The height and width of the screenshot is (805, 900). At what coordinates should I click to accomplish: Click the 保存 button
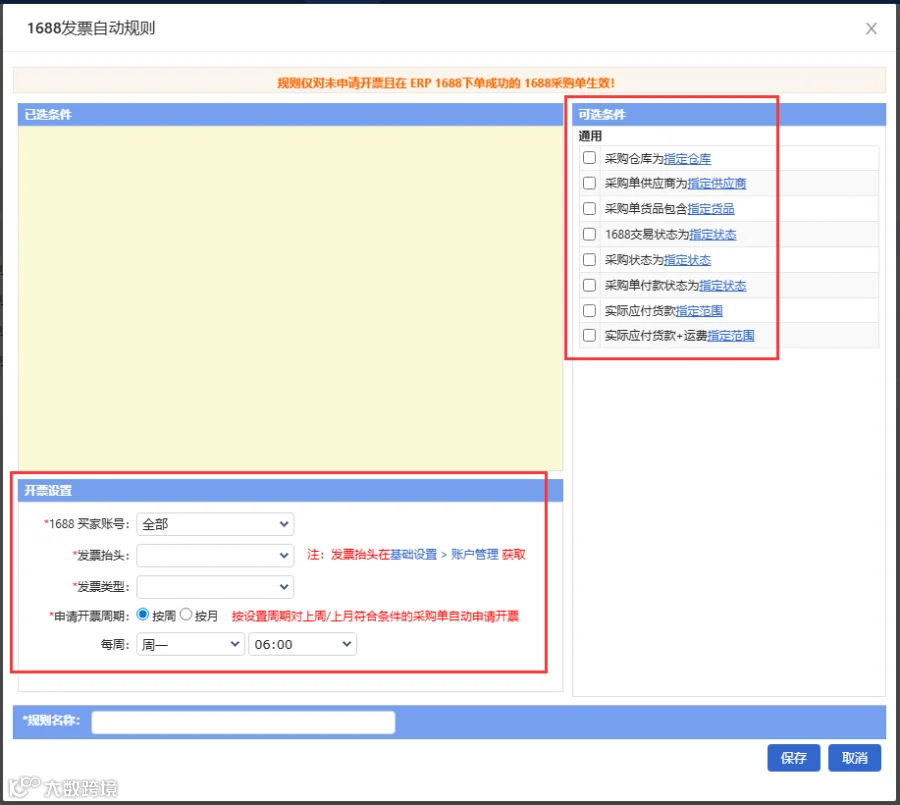[x=793, y=757]
